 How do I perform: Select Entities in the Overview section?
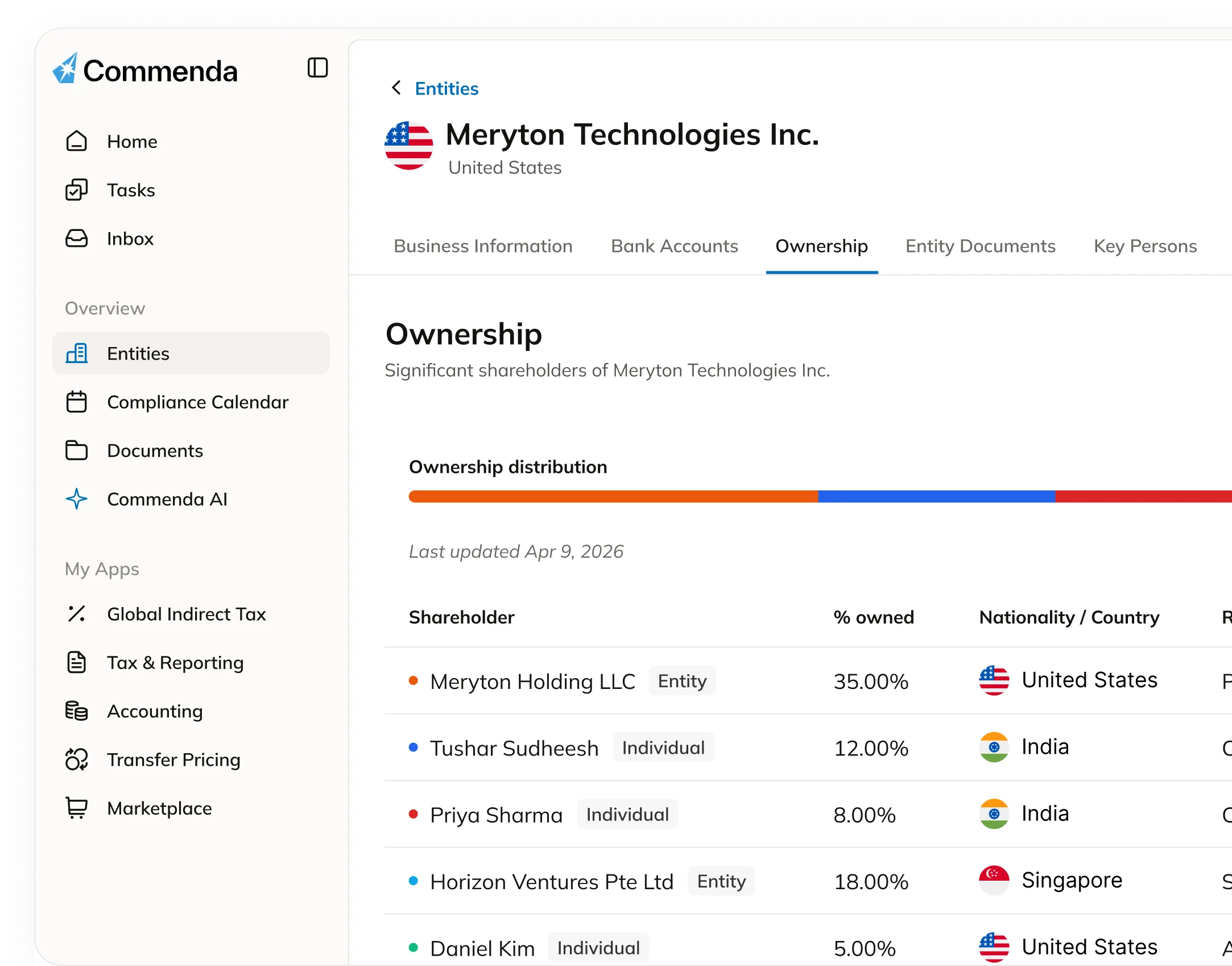191,353
